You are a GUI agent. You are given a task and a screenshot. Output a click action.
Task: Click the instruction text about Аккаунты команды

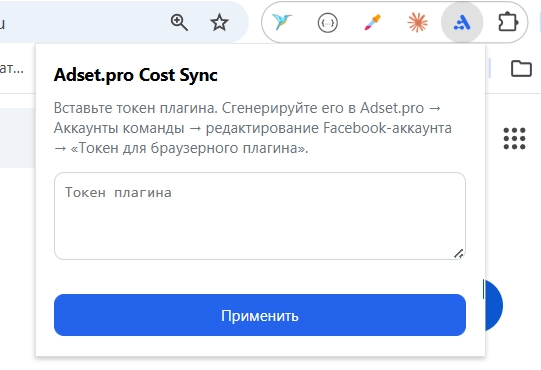253,128
